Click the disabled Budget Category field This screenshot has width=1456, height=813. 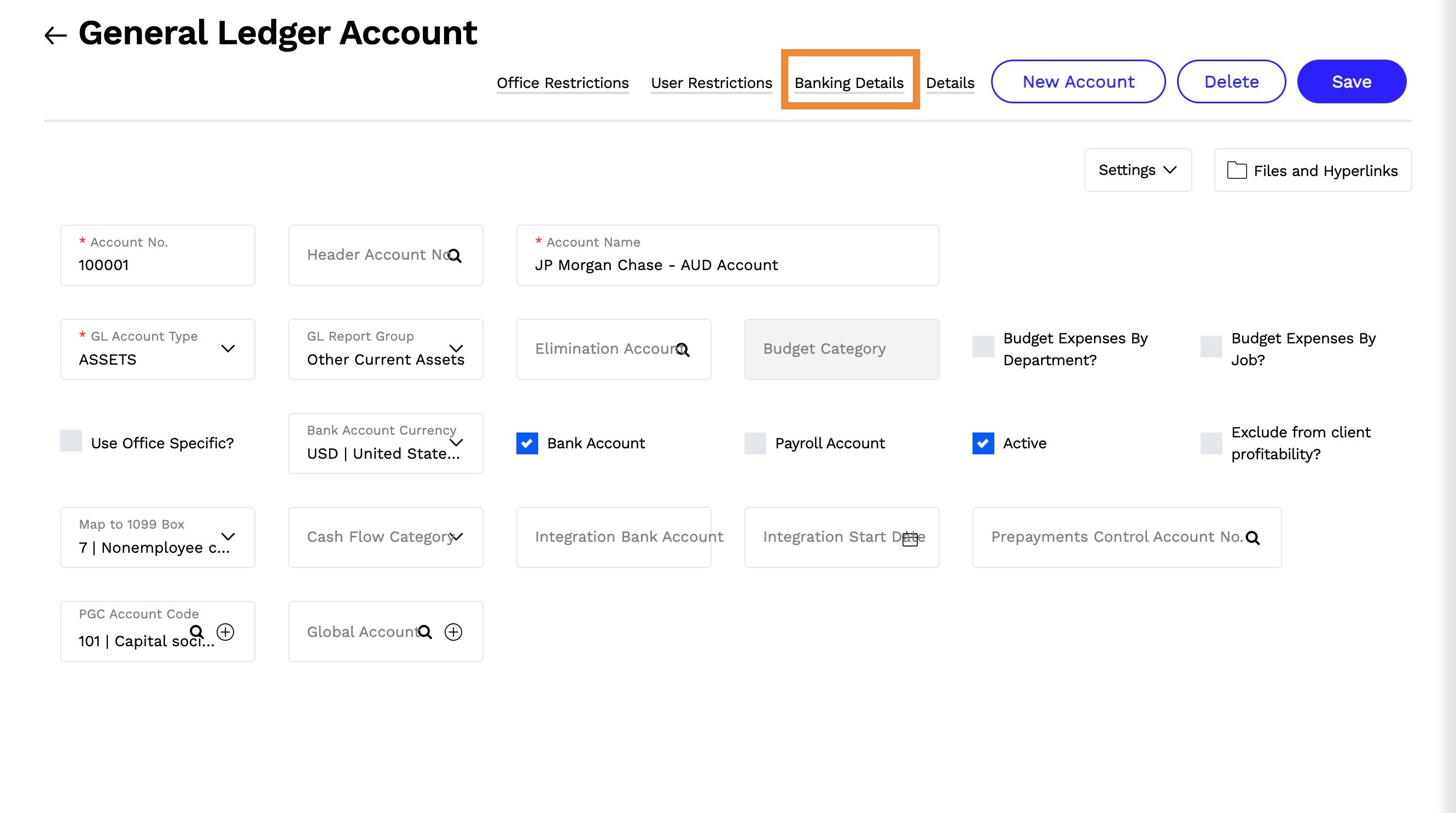pos(842,349)
